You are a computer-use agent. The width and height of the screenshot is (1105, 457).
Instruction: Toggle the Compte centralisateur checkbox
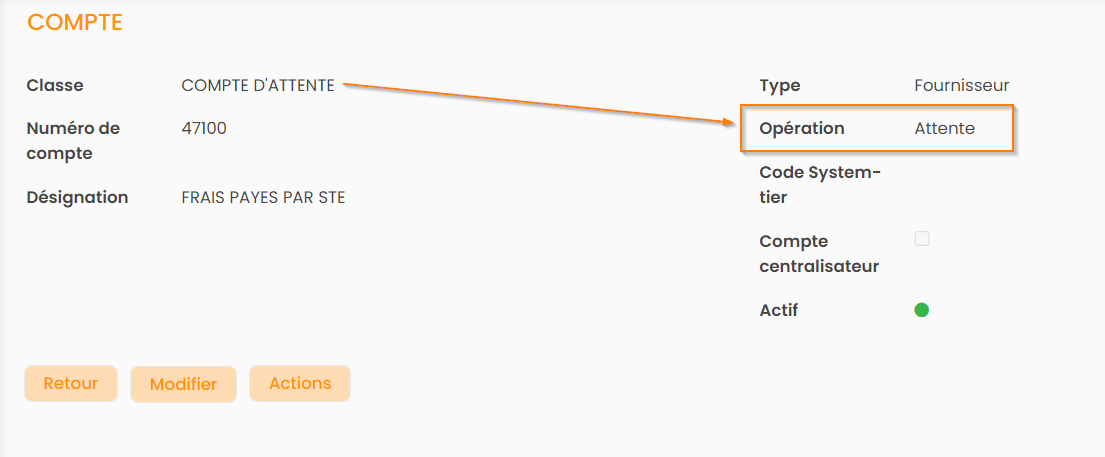point(922,239)
